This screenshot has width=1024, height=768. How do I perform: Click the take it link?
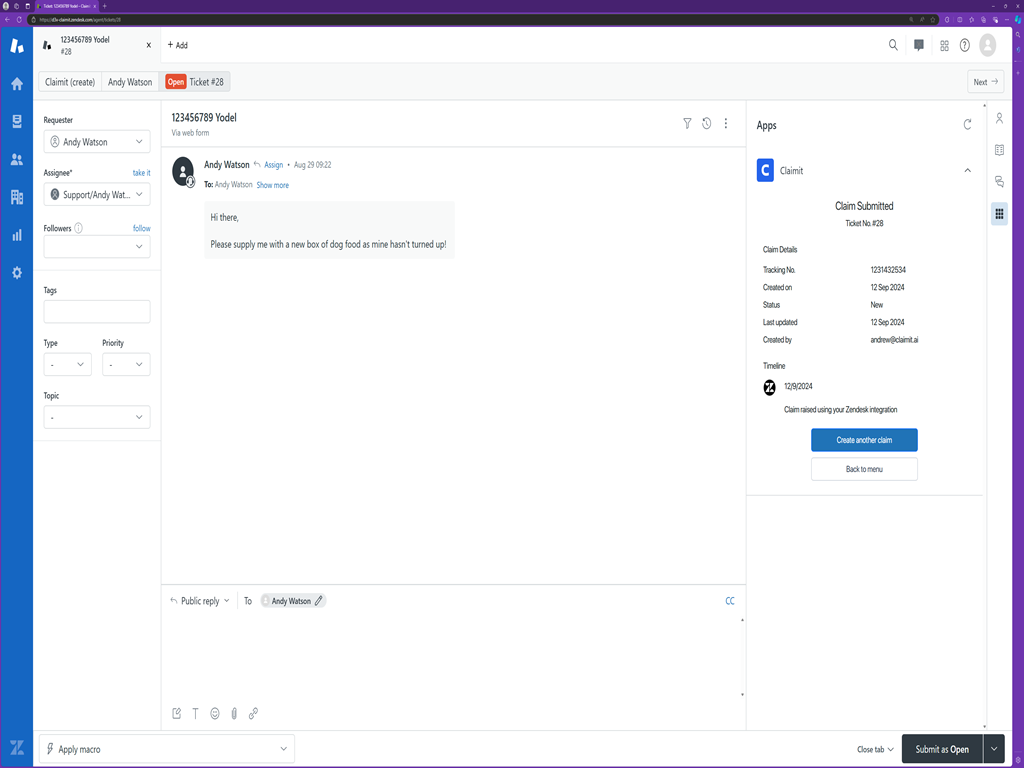[x=141, y=173]
